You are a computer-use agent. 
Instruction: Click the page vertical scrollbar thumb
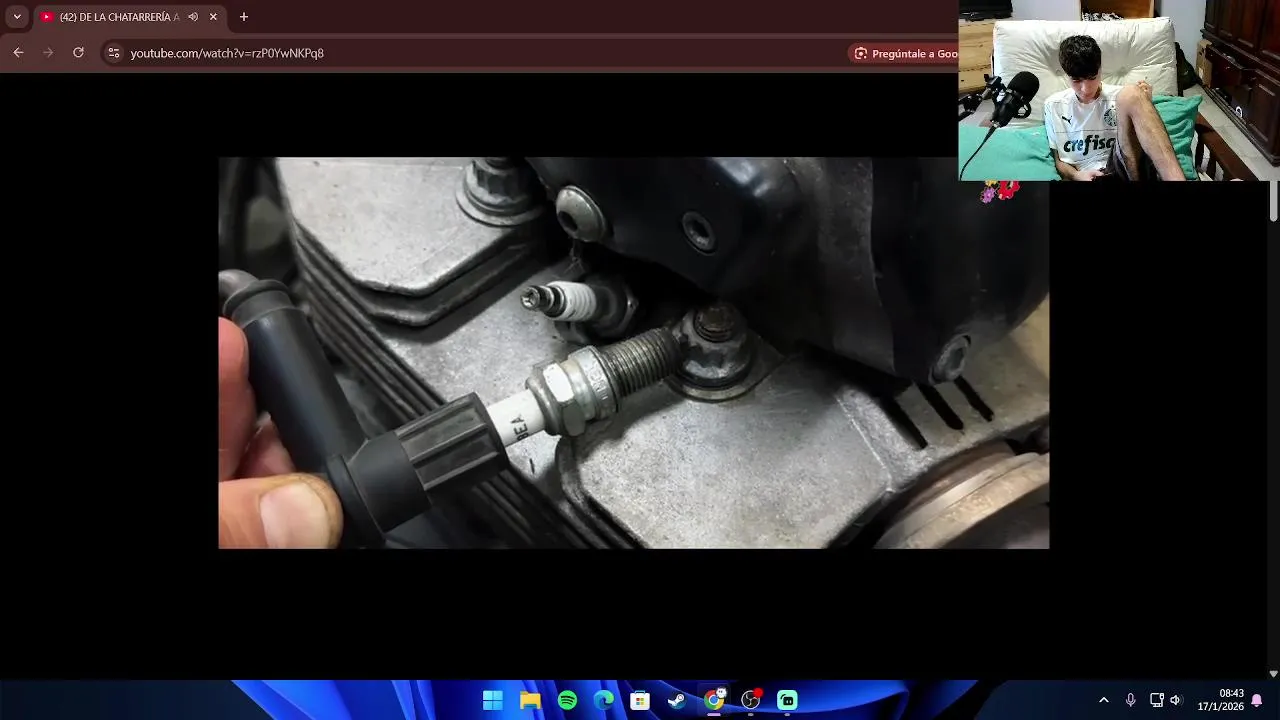1273,202
